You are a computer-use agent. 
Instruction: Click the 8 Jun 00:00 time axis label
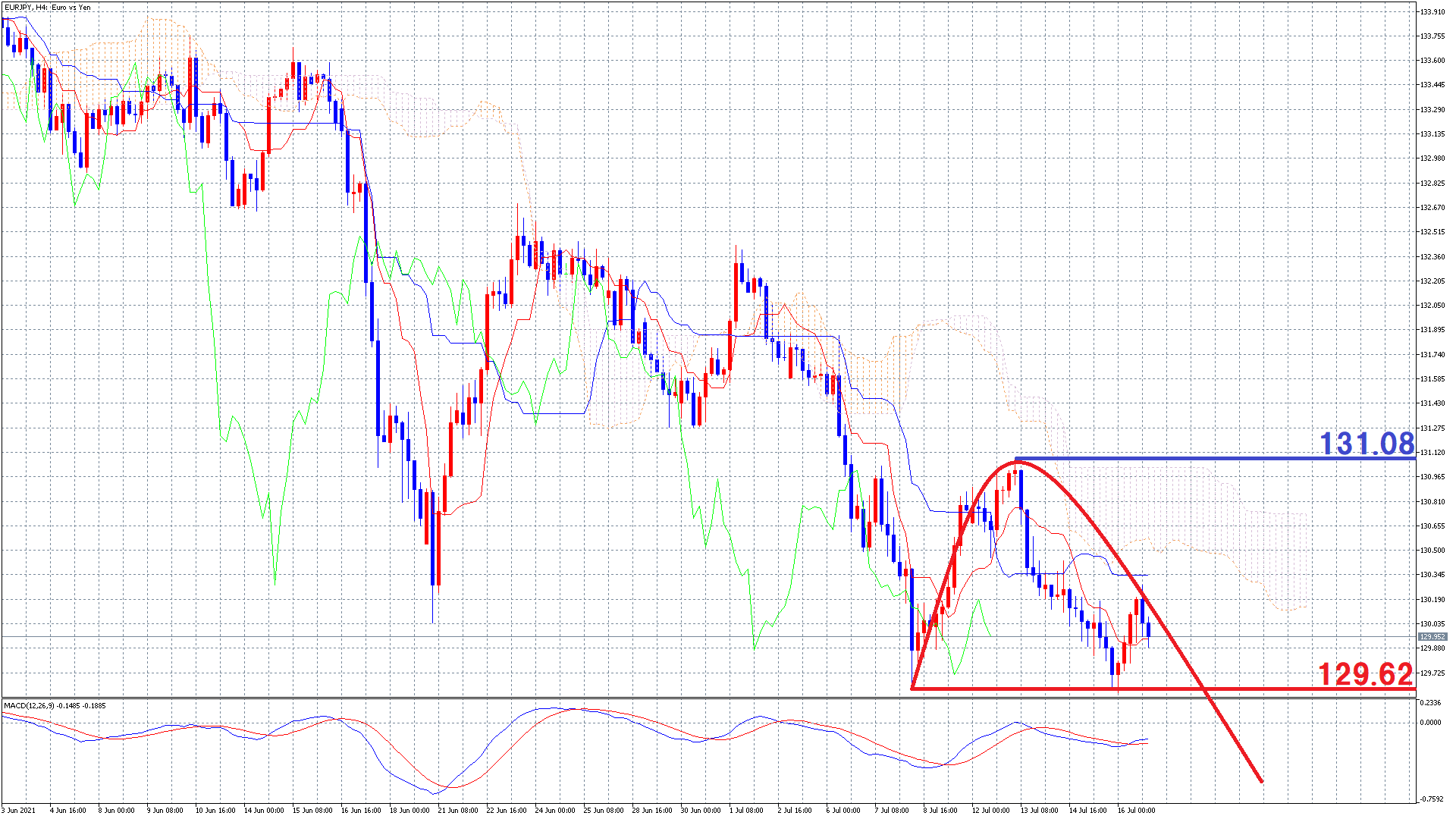[116, 811]
